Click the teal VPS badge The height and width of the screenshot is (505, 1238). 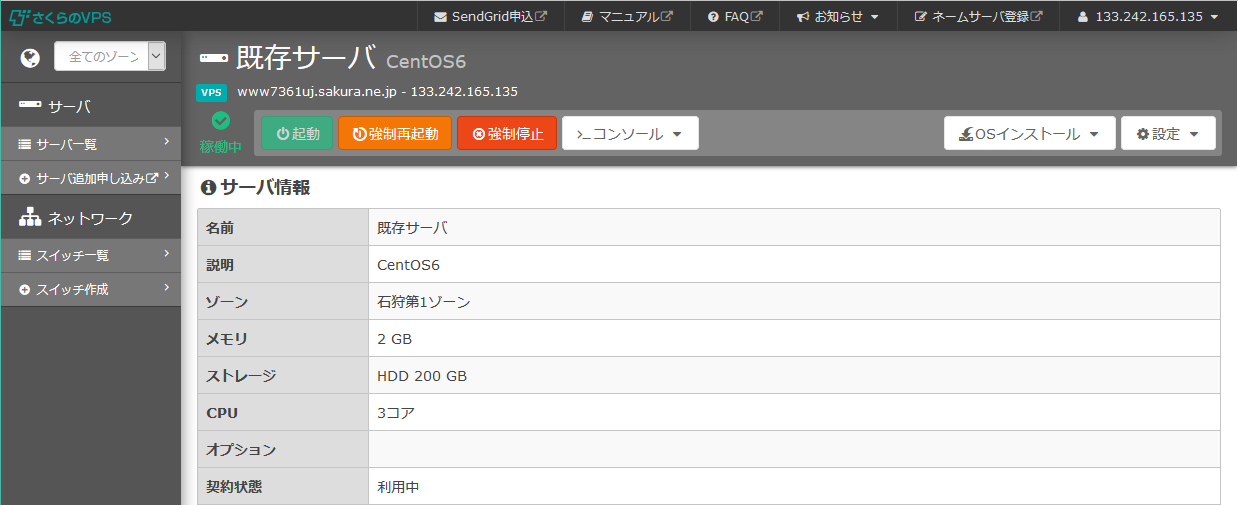coord(211,92)
